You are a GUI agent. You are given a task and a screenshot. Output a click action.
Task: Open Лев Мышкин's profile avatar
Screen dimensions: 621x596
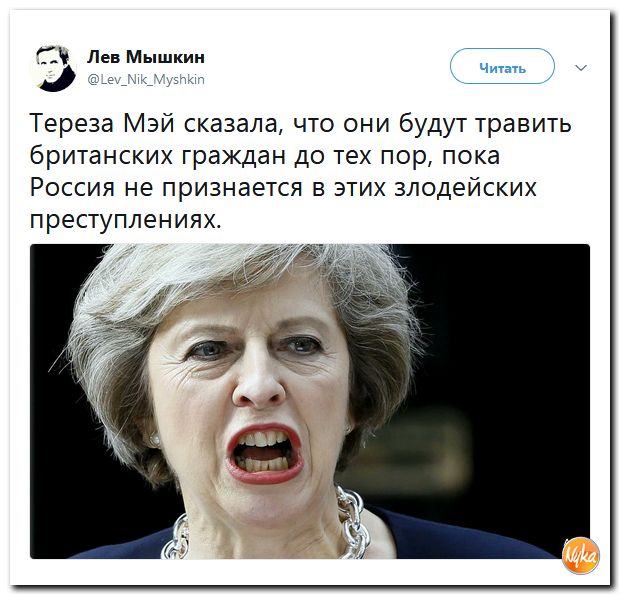pos(53,68)
